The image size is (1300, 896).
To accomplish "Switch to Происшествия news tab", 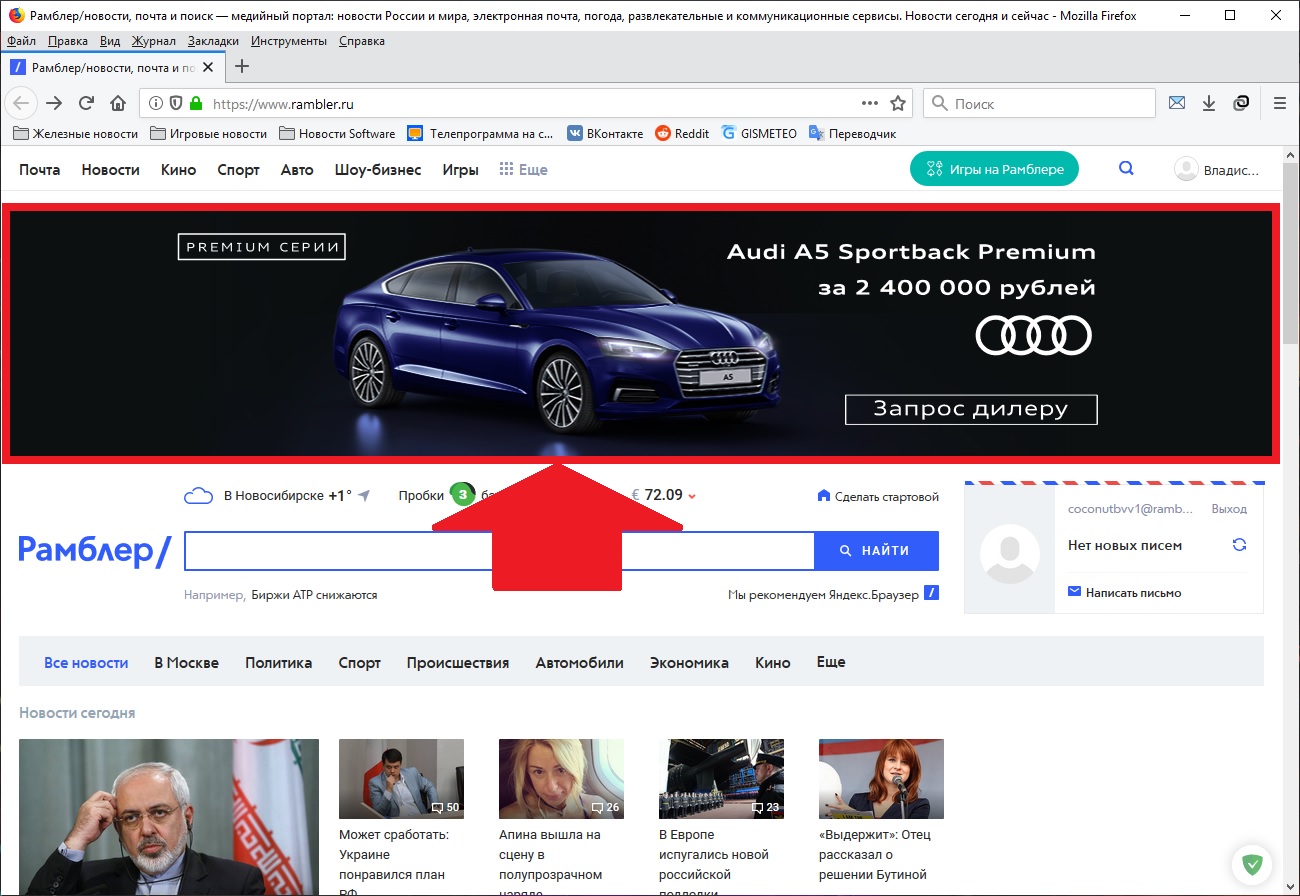I will click(457, 662).
